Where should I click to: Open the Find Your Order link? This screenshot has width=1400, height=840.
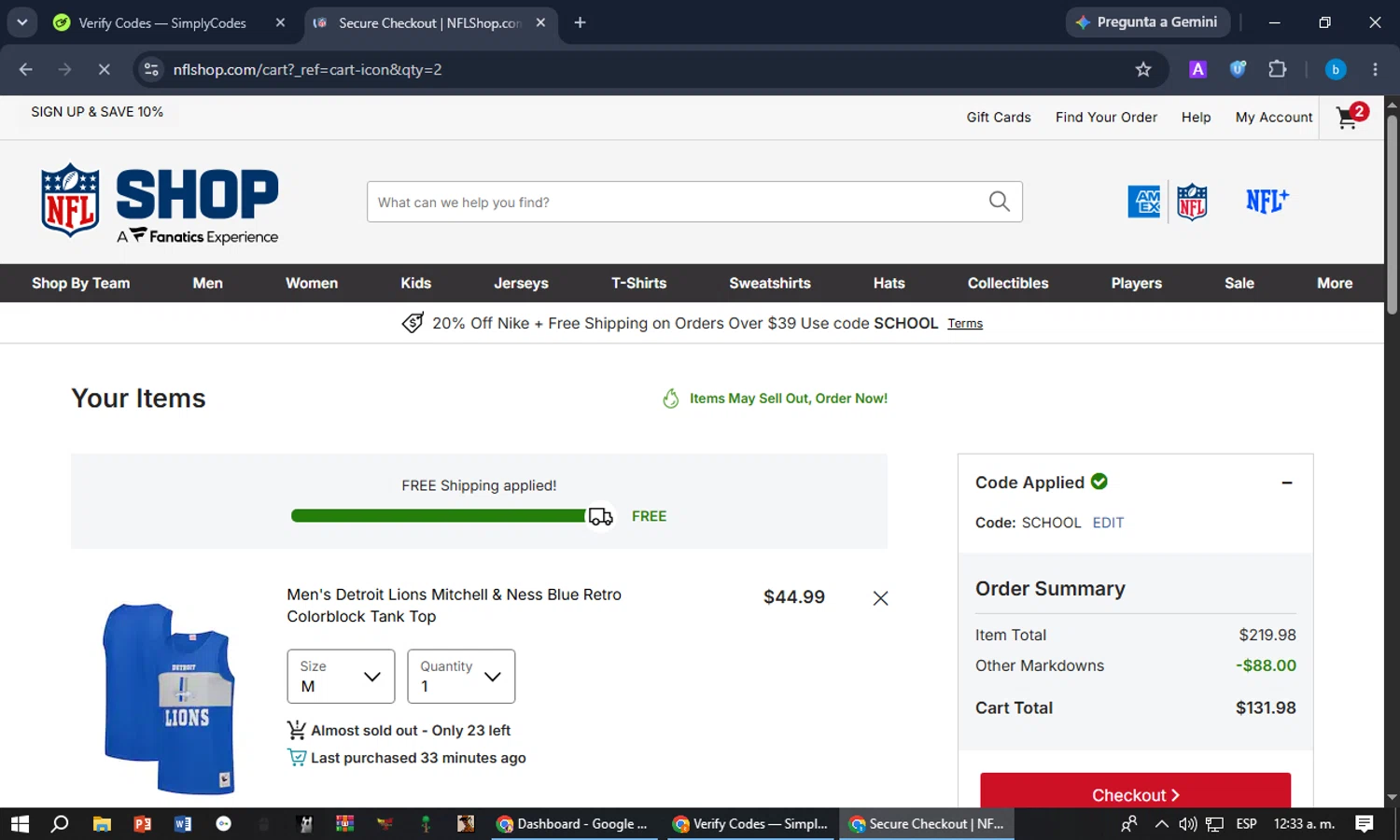(x=1106, y=117)
